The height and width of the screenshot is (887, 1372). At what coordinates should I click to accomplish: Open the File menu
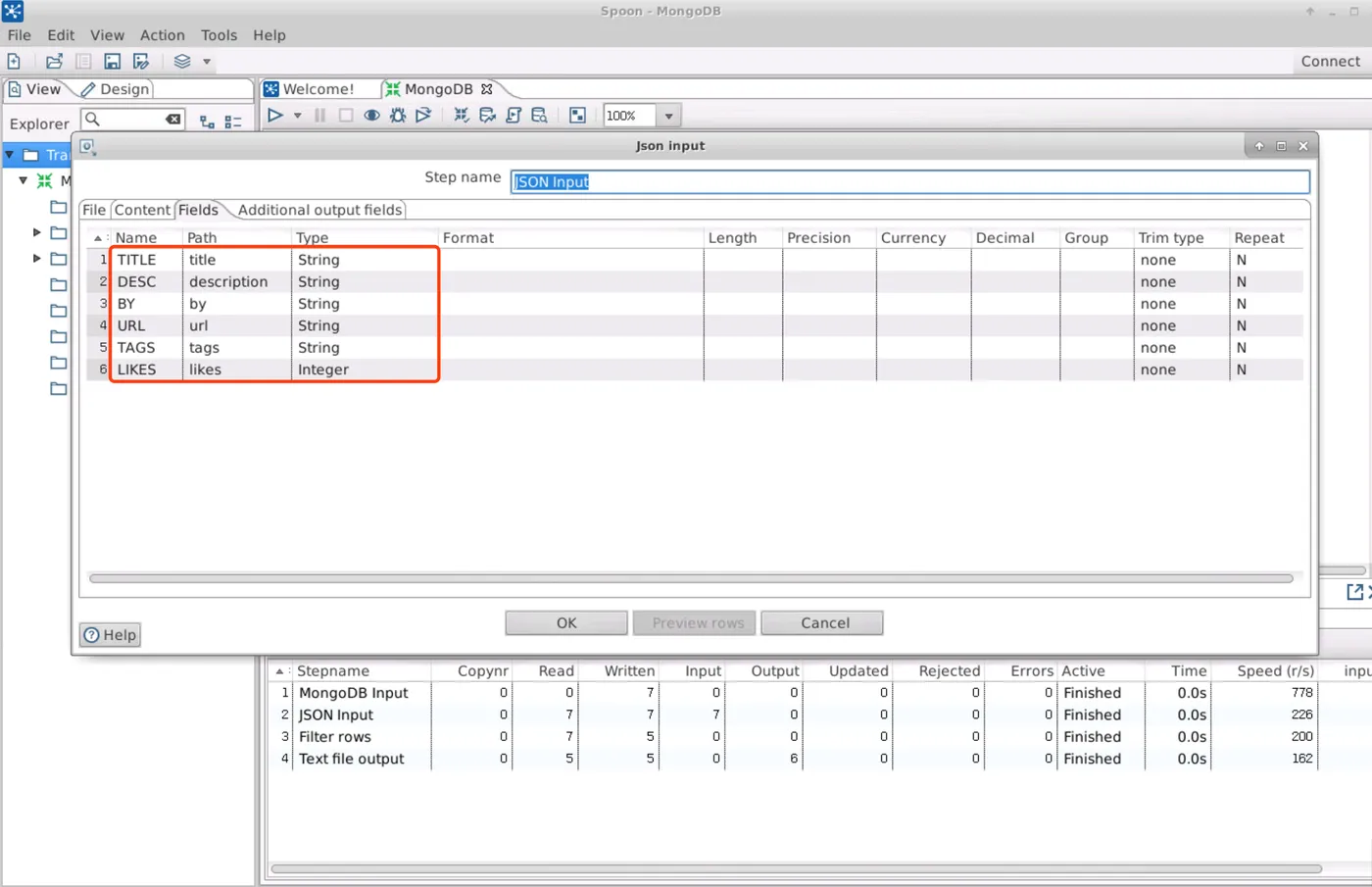pos(19,35)
